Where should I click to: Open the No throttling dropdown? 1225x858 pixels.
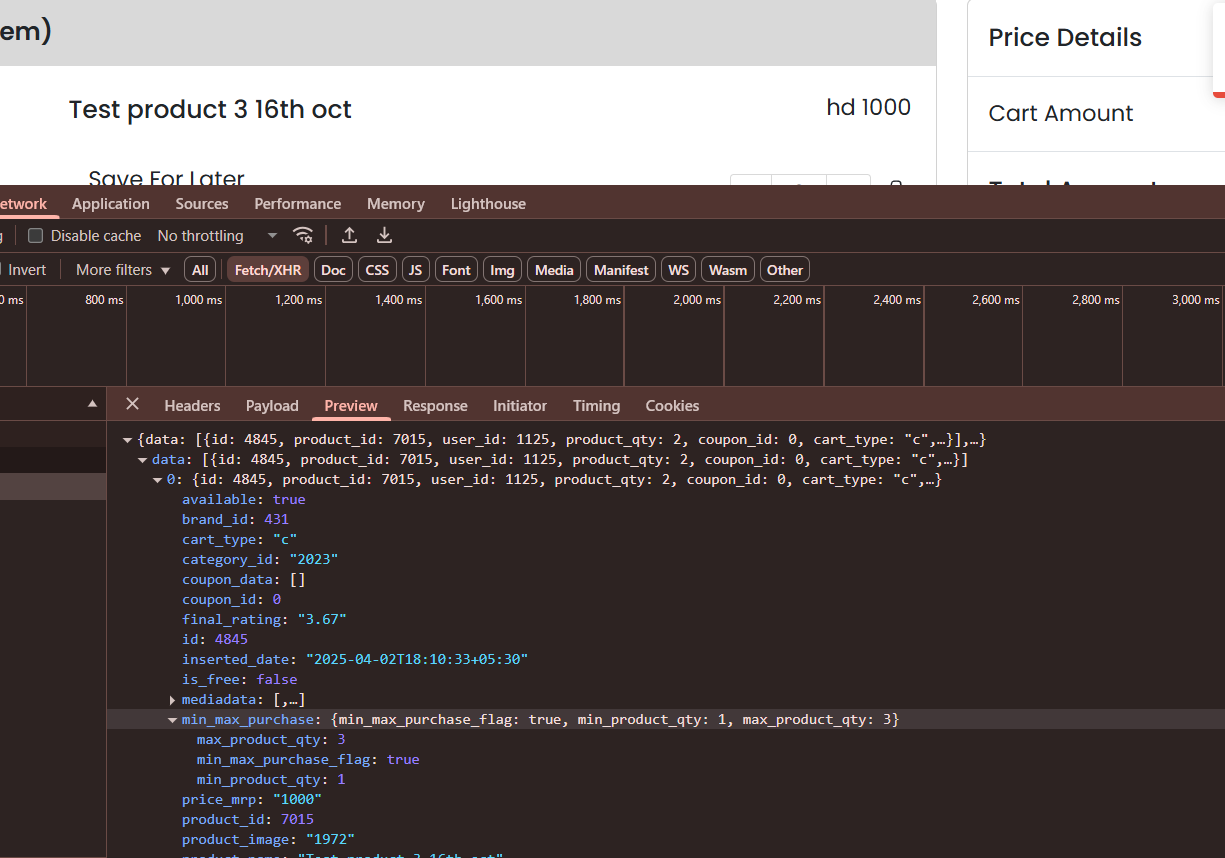tap(217, 236)
